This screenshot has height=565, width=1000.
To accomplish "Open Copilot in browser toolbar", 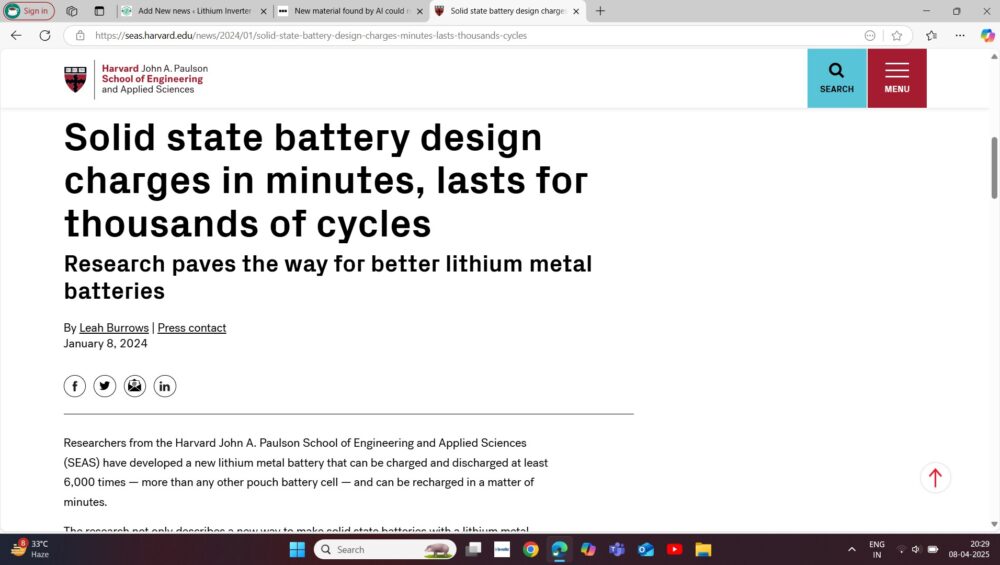I will 987,36.
